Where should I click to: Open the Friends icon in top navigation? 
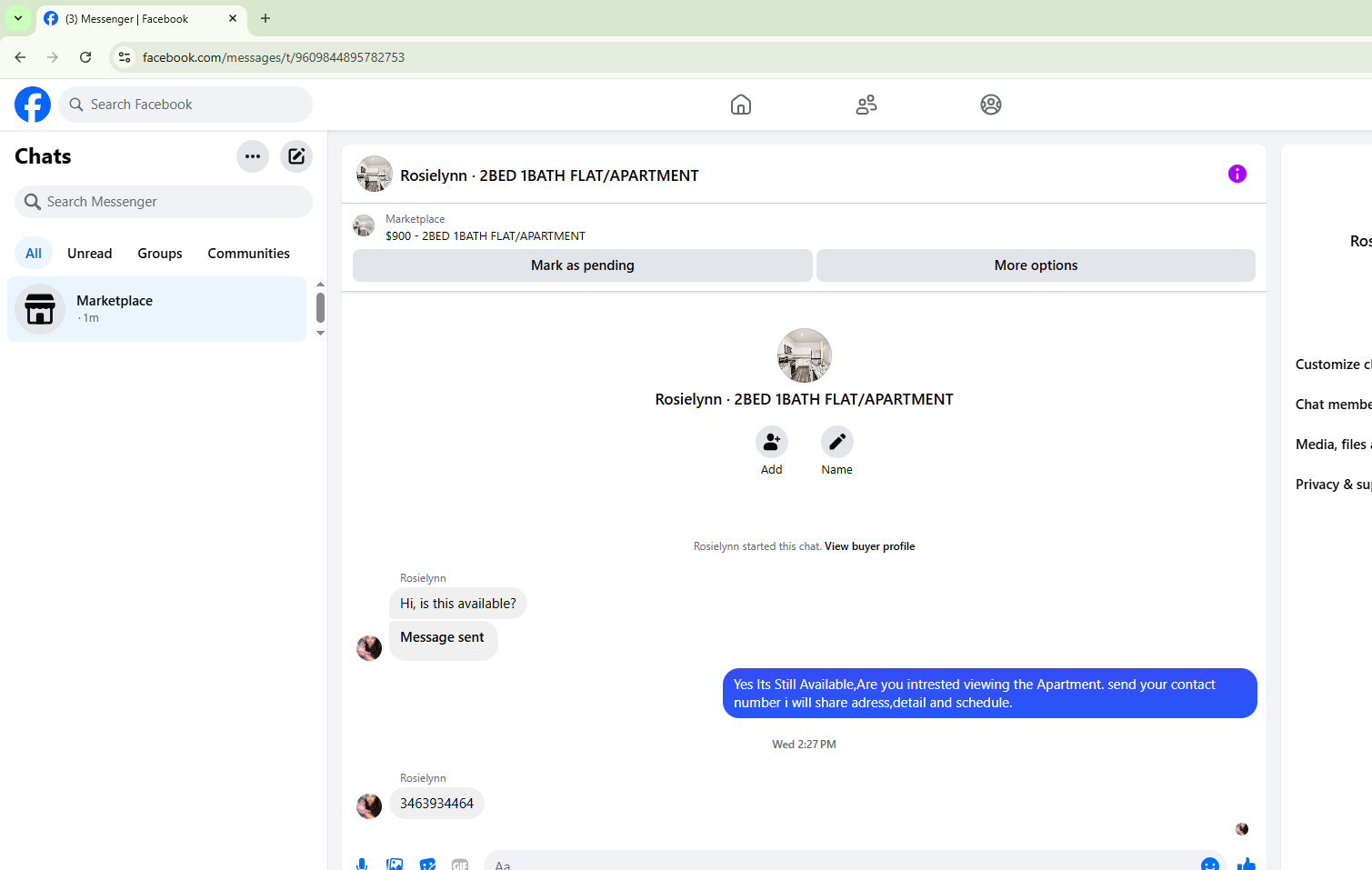click(x=866, y=105)
